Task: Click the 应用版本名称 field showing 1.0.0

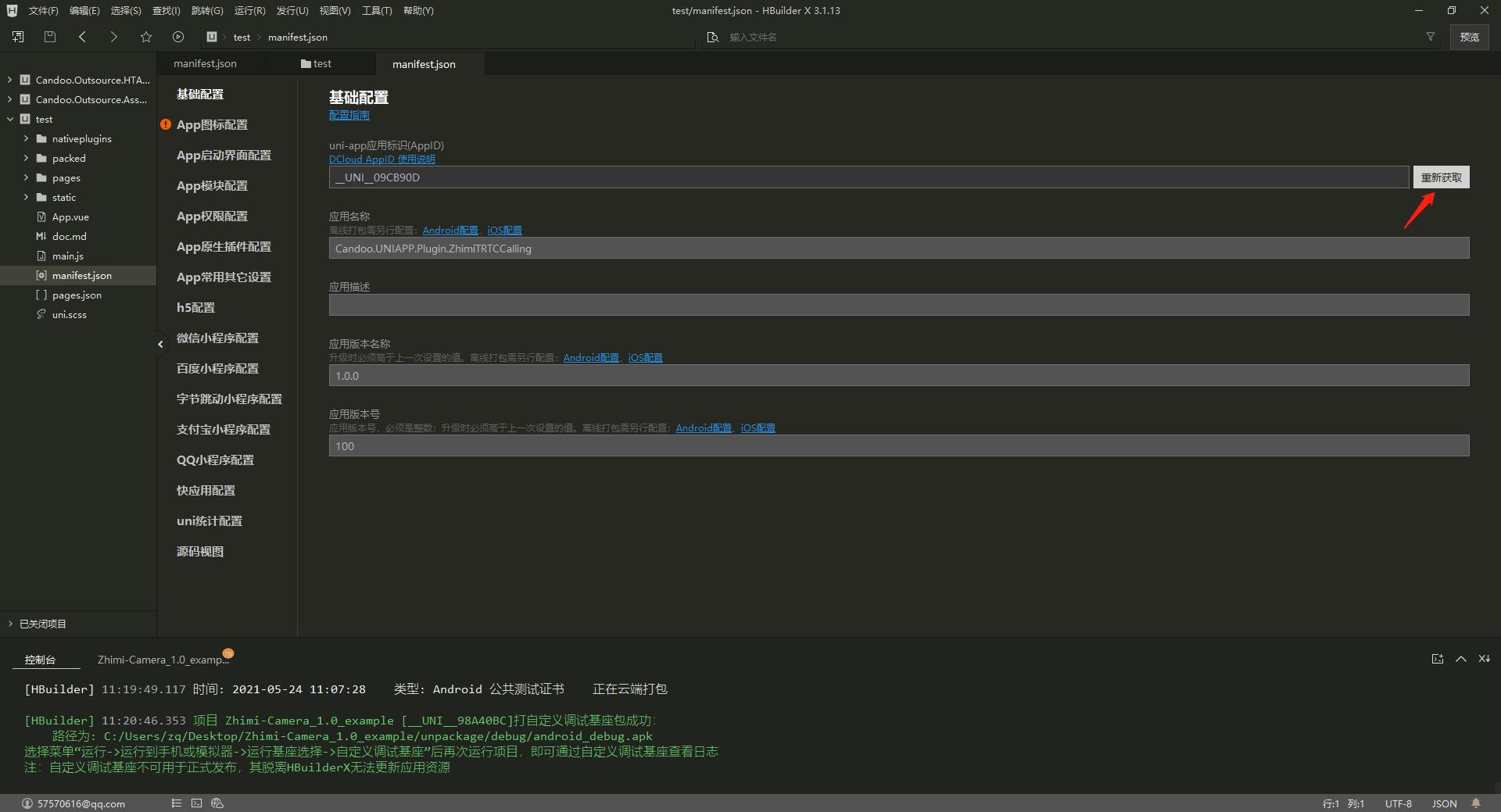Action: tap(899, 376)
